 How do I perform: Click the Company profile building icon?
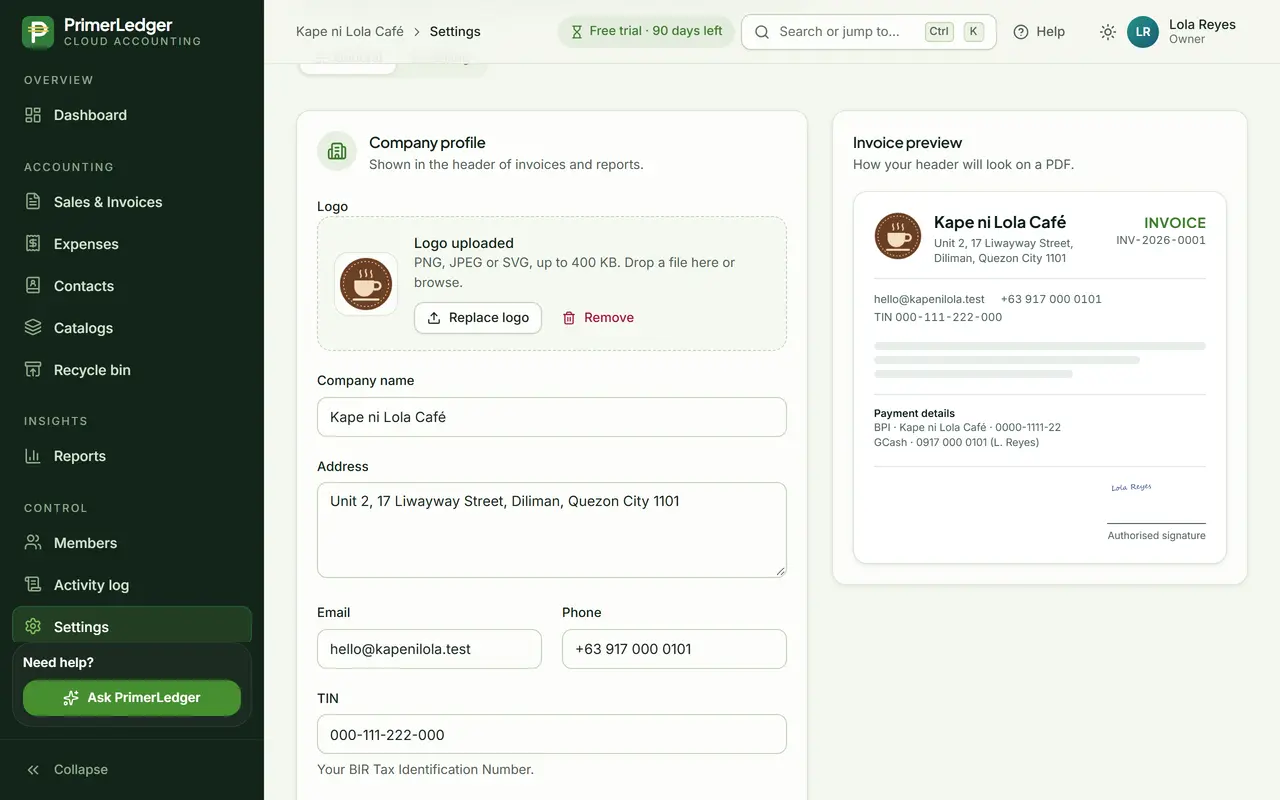point(337,152)
